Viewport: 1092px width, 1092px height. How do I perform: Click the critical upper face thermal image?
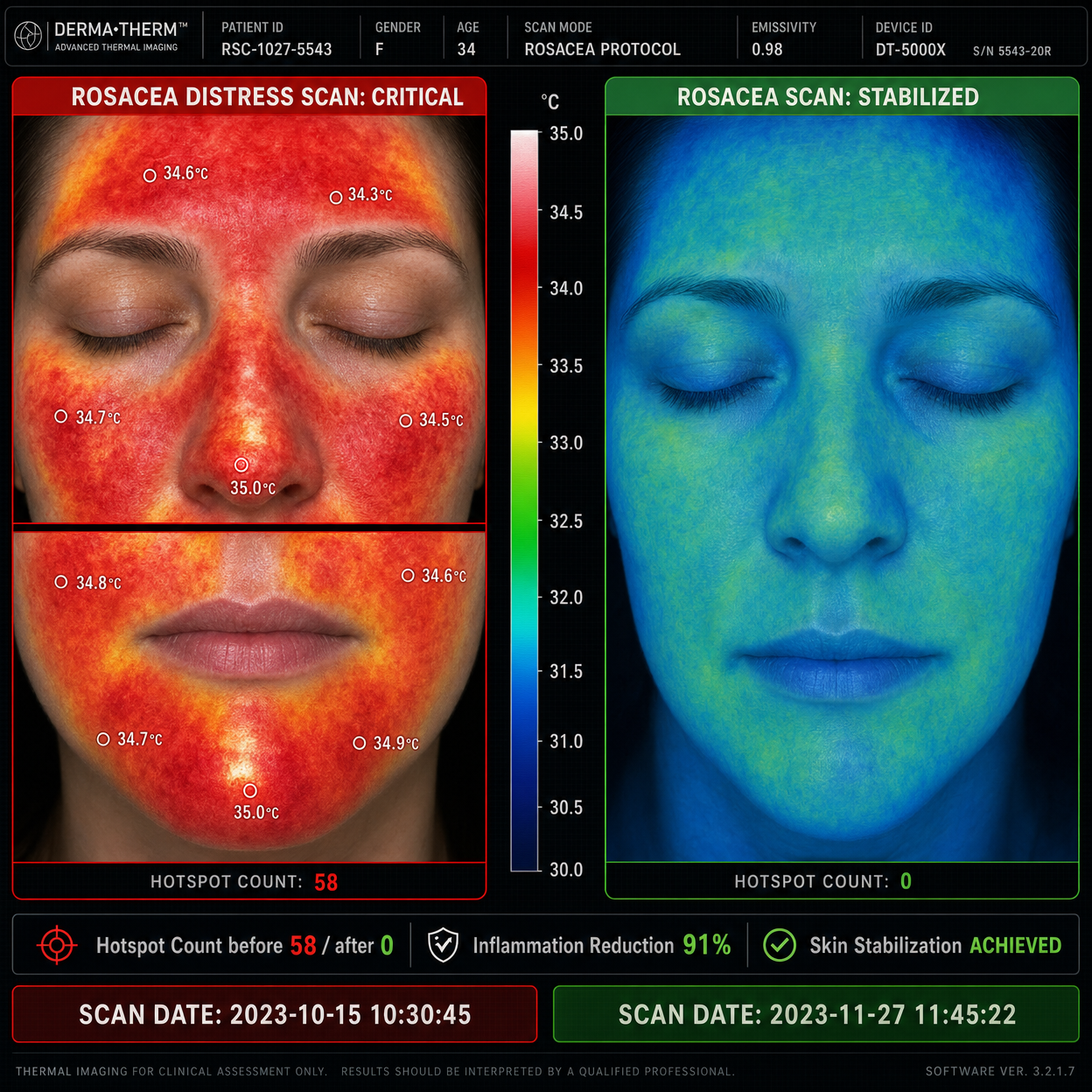249,319
